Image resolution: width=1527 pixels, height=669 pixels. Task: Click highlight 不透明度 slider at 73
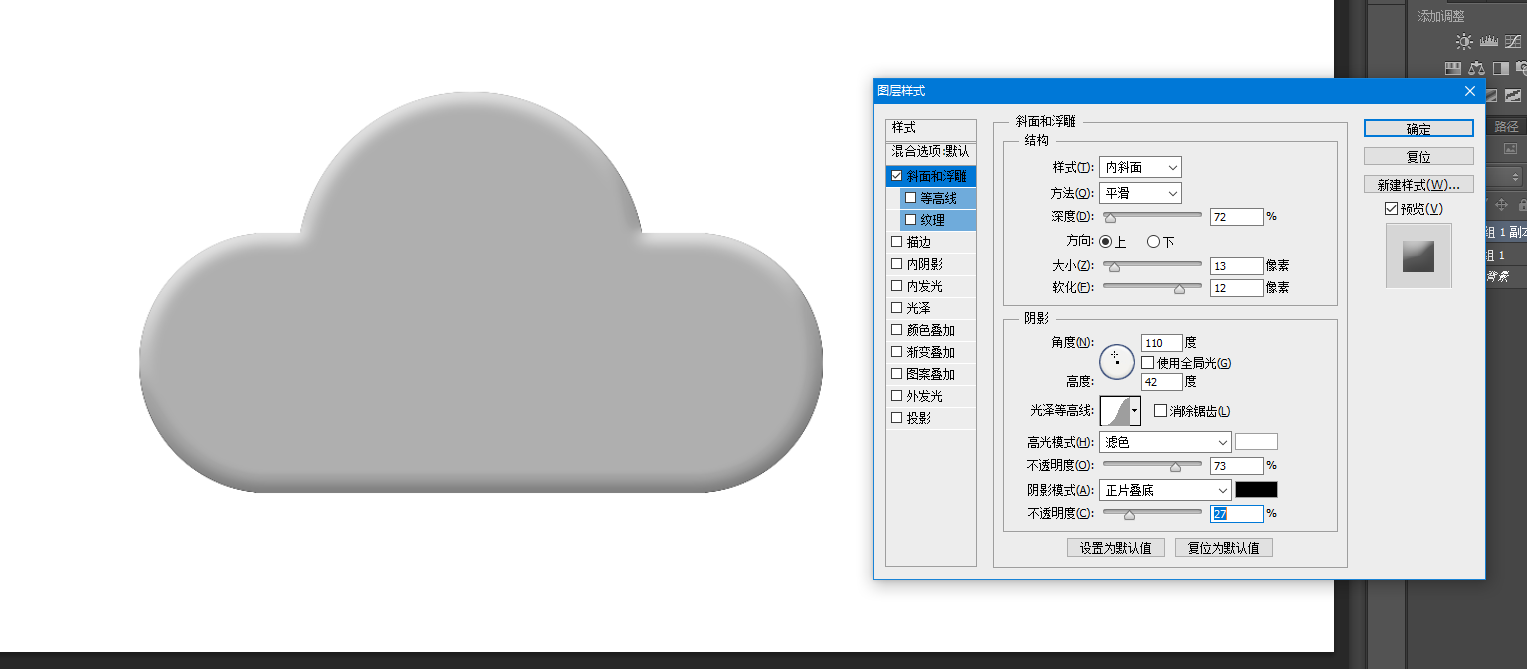coord(1175,466)
